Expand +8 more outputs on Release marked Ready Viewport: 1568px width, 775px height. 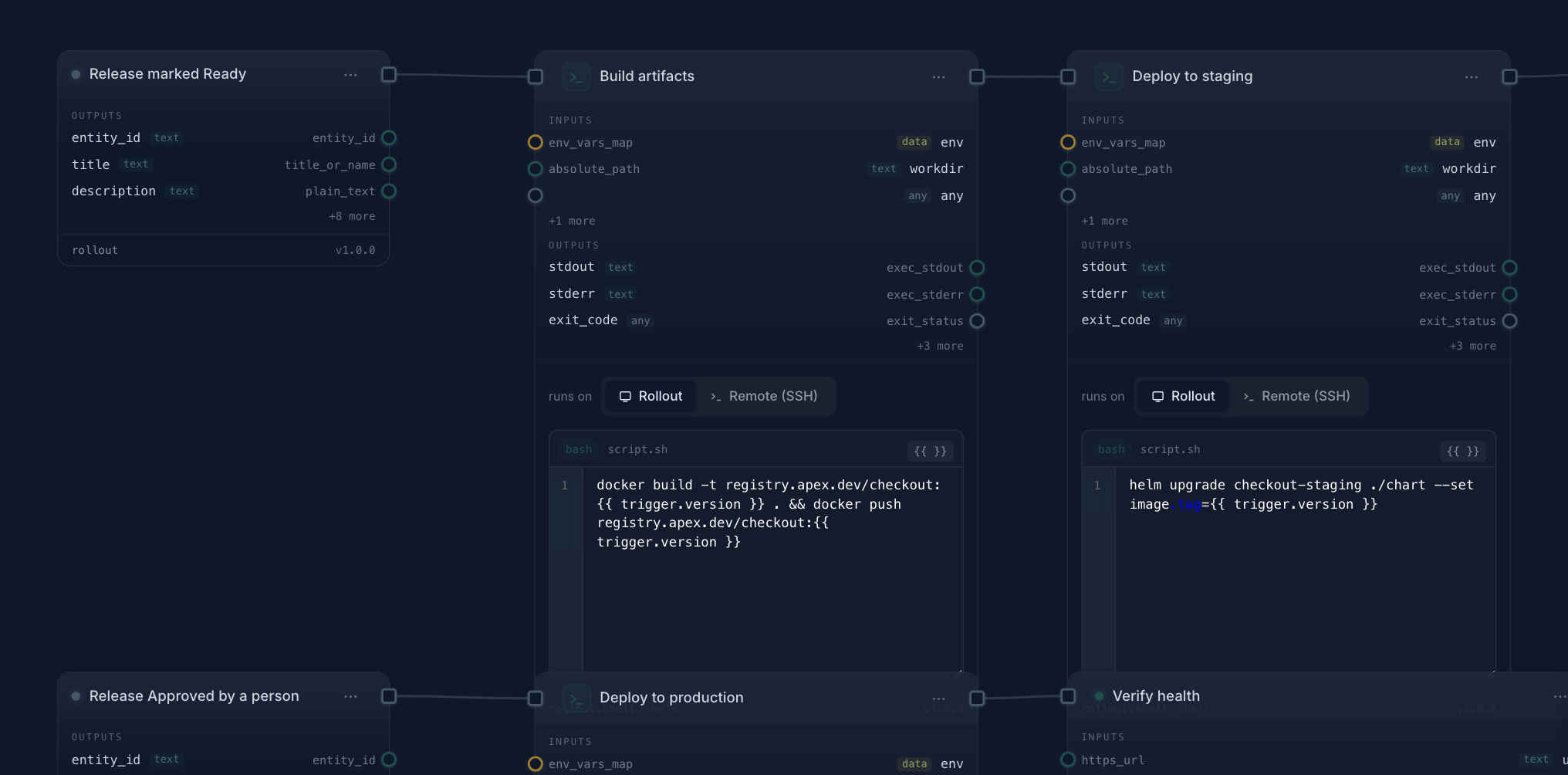click(x=352, y=217)
